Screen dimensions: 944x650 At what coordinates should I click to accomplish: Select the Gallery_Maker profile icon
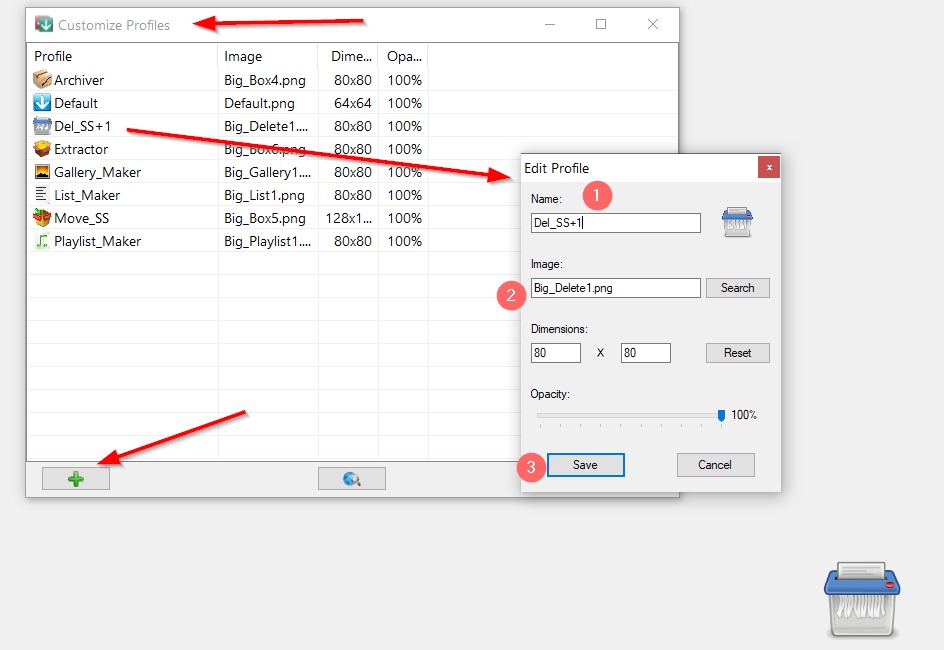(x=42, y=172)
